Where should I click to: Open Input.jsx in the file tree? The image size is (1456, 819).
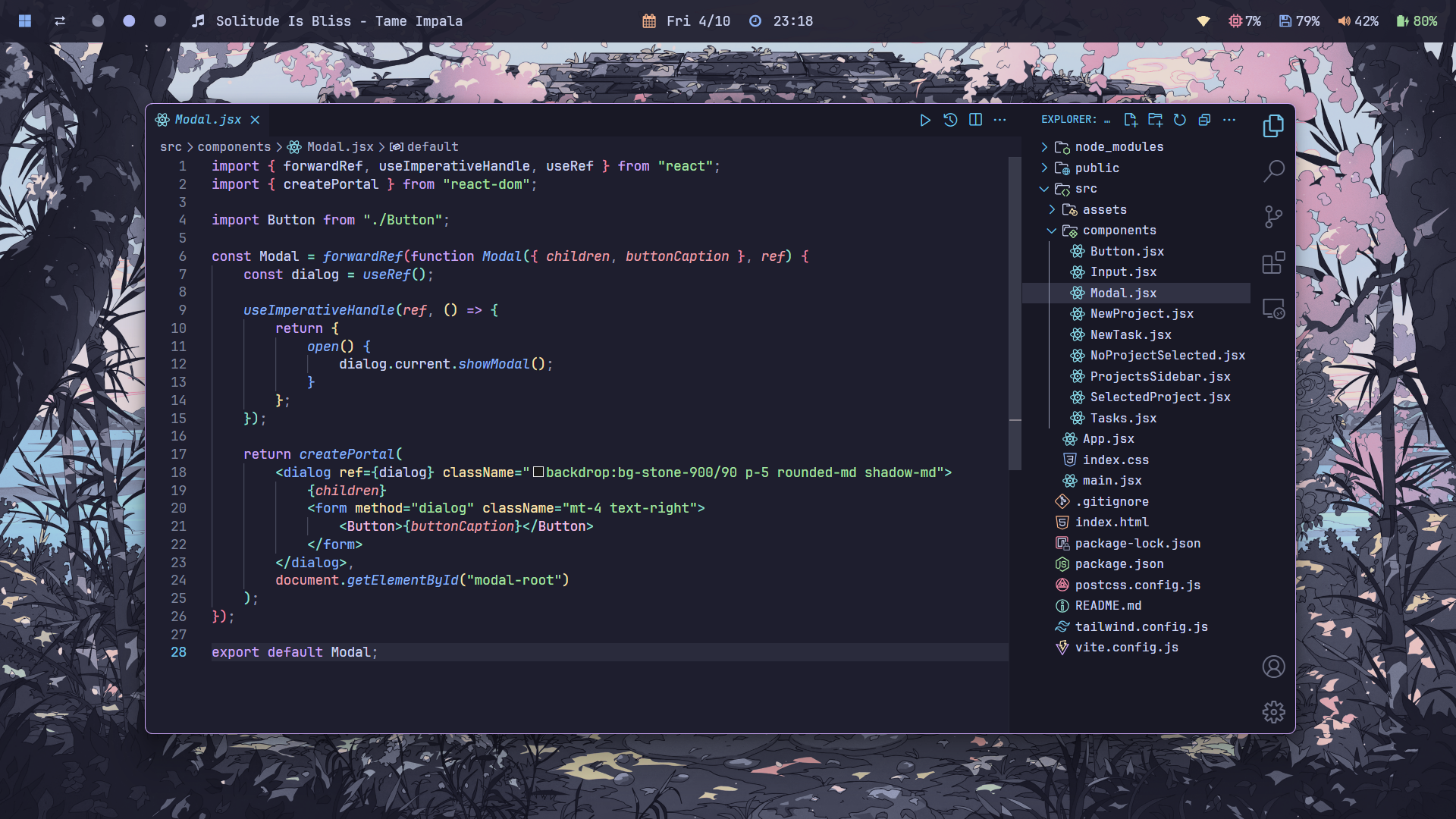coord(1136,272)
